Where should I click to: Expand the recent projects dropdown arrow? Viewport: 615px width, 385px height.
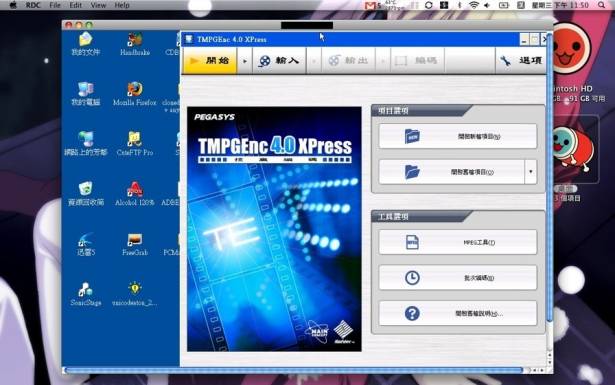pyautogui.click(x=531, y=172)
